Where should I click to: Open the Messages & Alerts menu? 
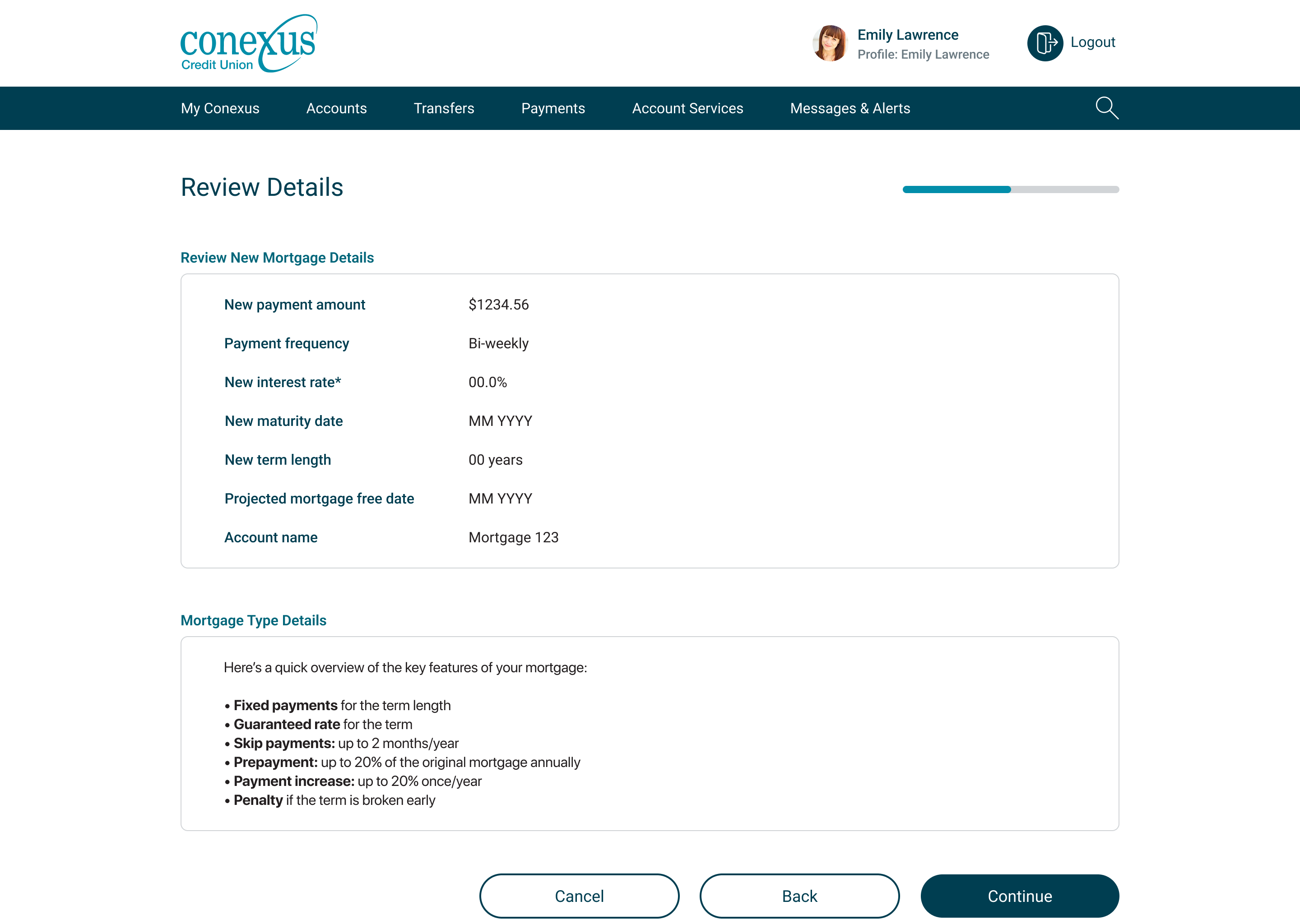850,108
